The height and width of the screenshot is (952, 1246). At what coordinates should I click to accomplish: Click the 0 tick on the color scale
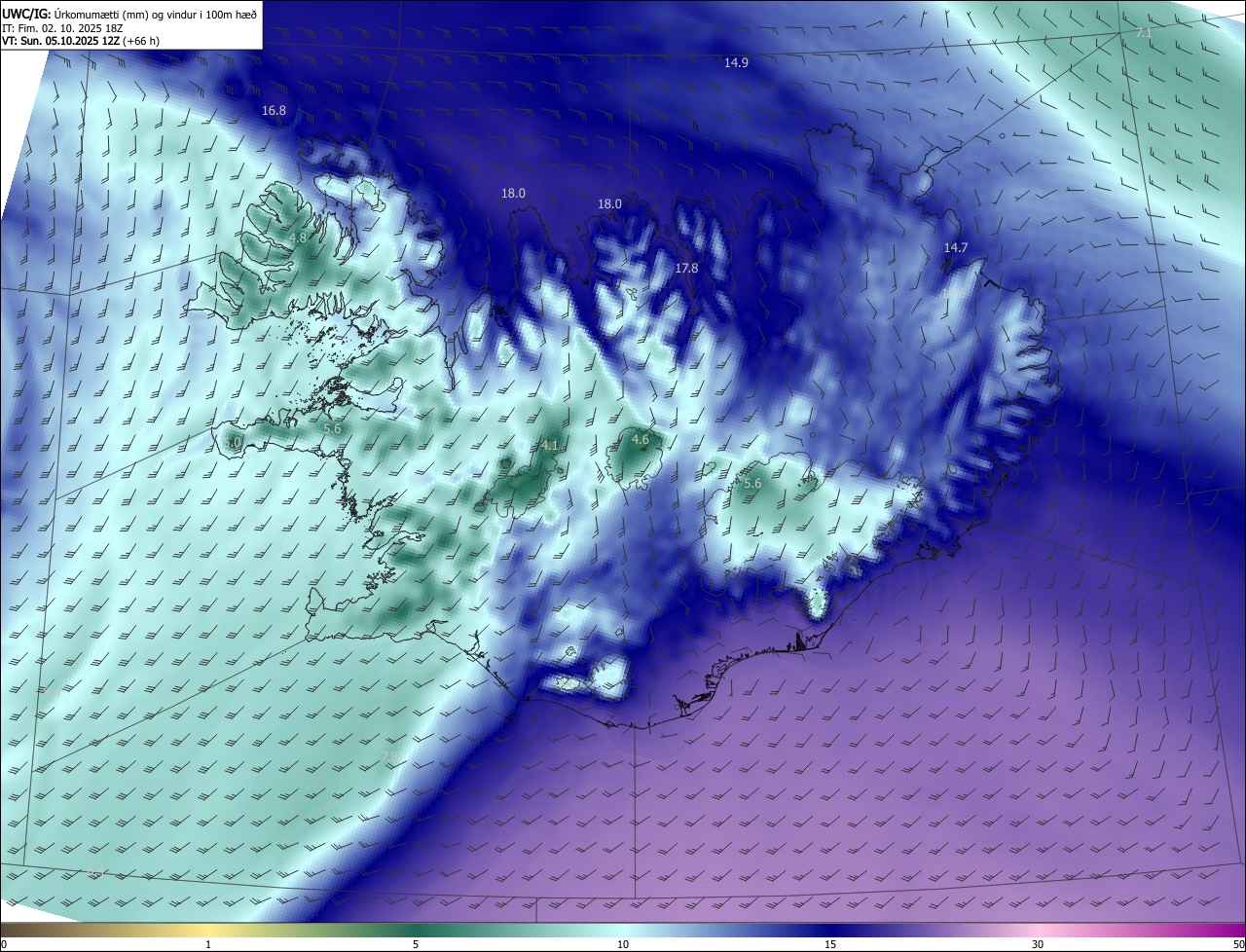point(4,944)
